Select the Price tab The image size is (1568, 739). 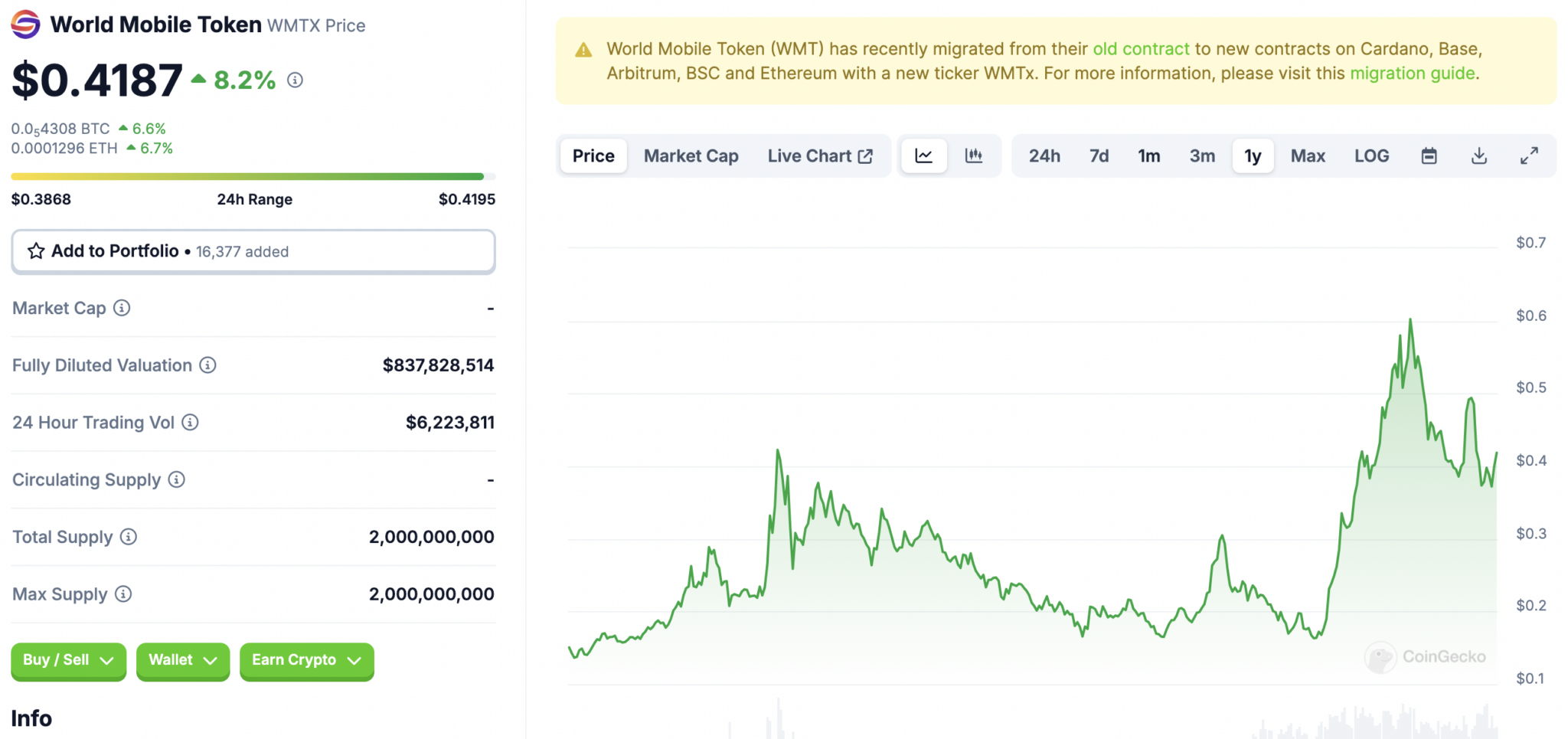tap(593, 155)
